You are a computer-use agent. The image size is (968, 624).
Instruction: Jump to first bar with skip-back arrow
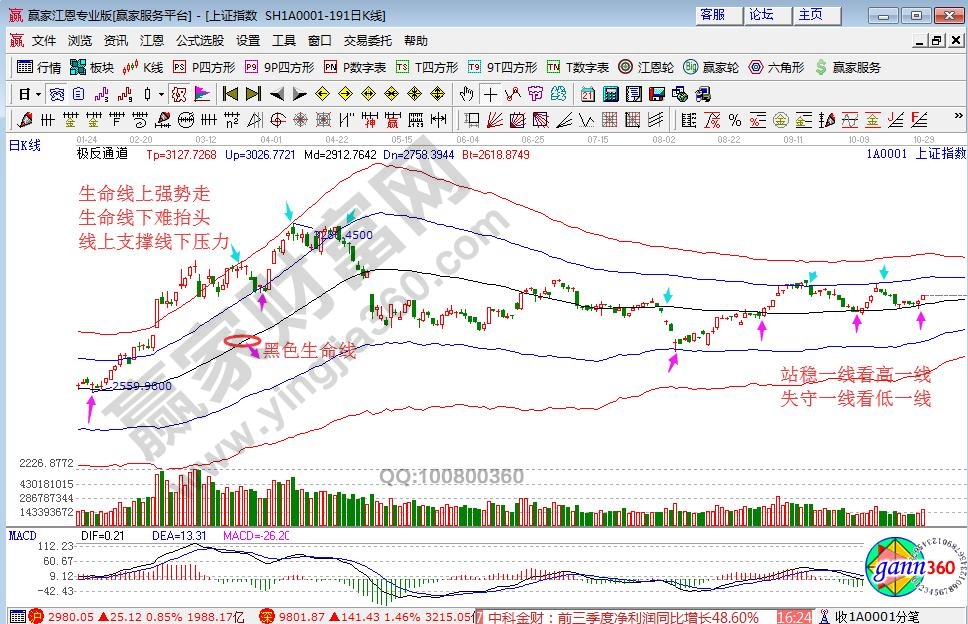[x=230, y=94]
